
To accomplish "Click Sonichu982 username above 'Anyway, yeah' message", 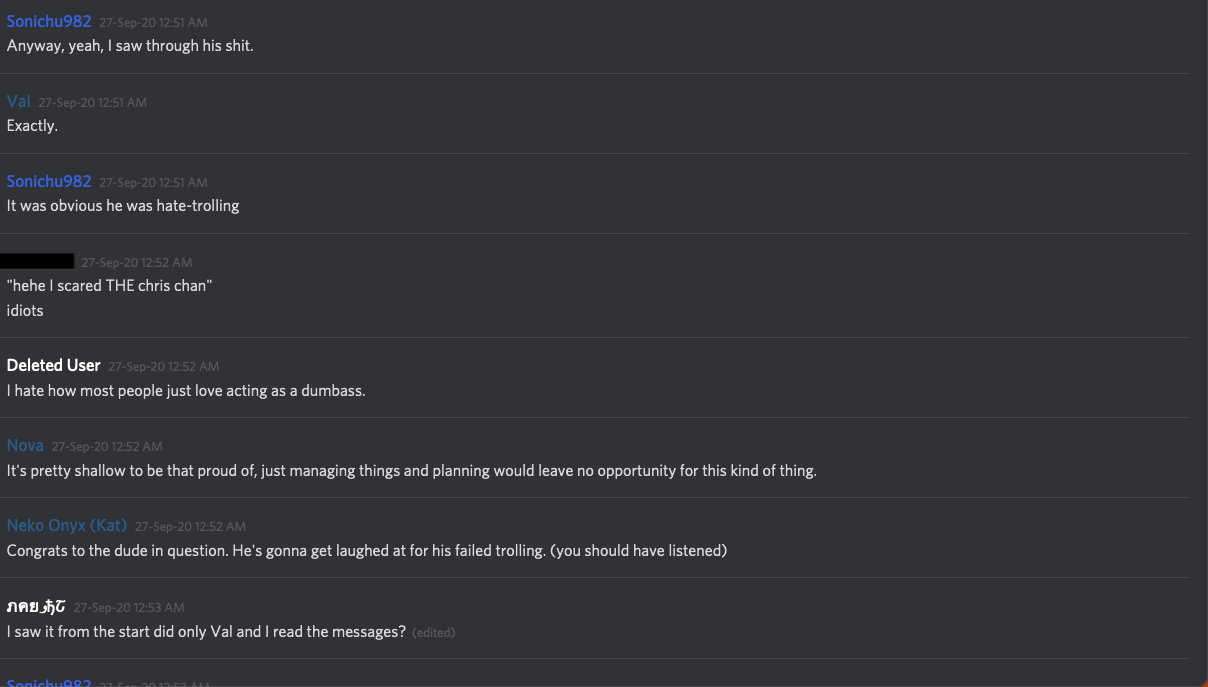I will [x=49, y=21].
